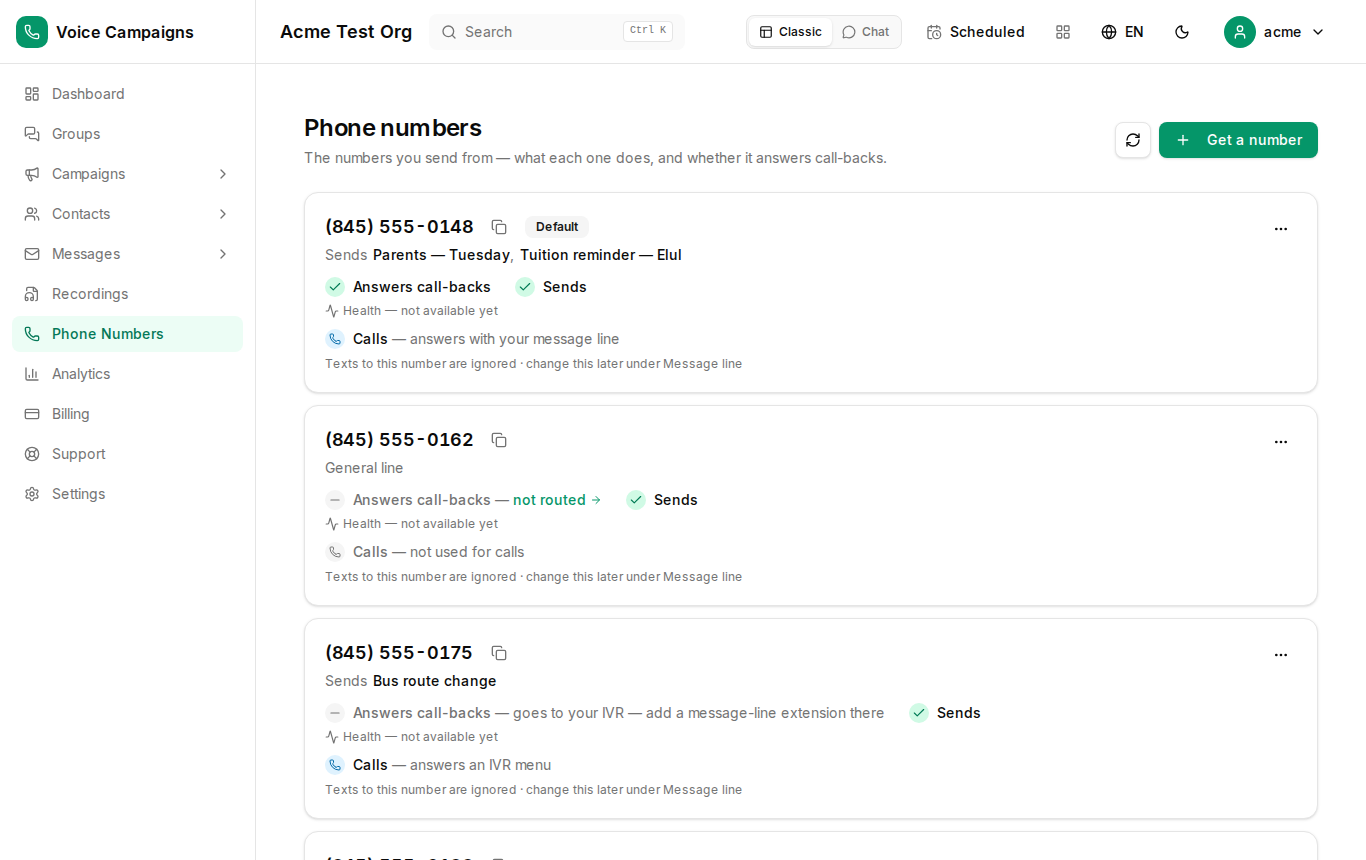Image resolution: width=1366 pixels, height=860 pixels.
Task: Switch to dark mode with moon icon
Action: point(1182,32)
